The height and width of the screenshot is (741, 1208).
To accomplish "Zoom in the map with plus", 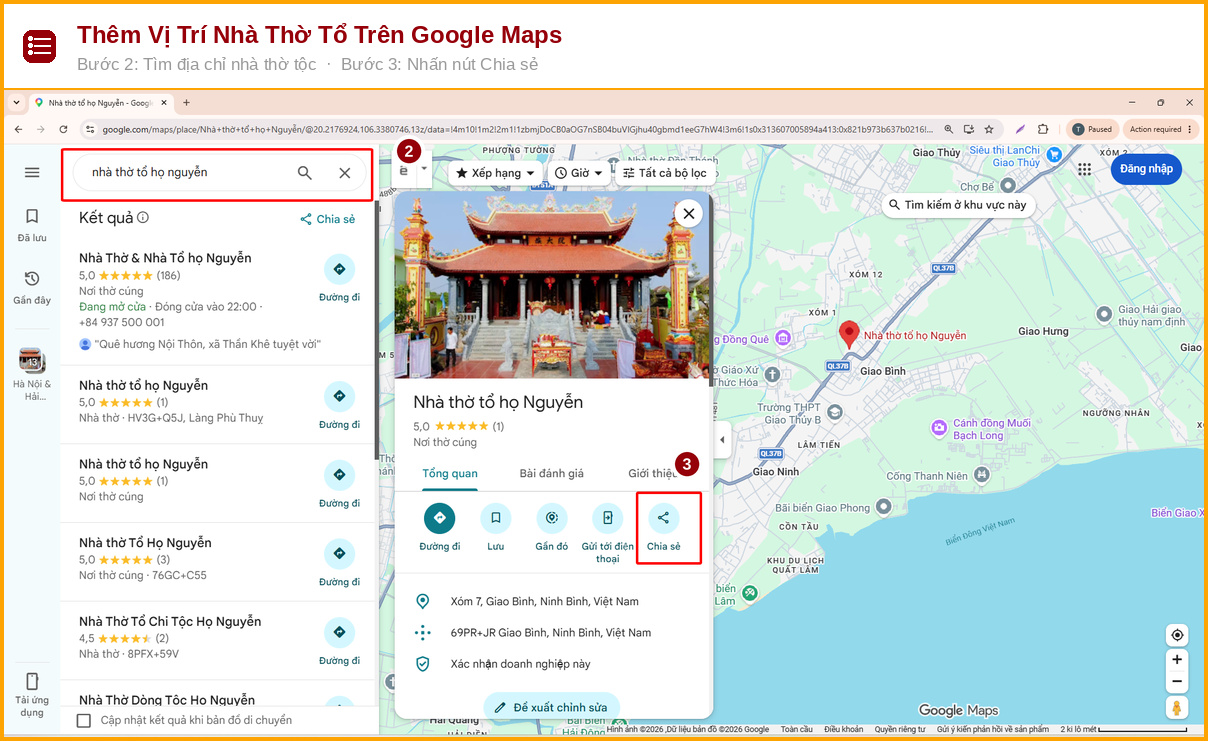I will point(1177,660).
